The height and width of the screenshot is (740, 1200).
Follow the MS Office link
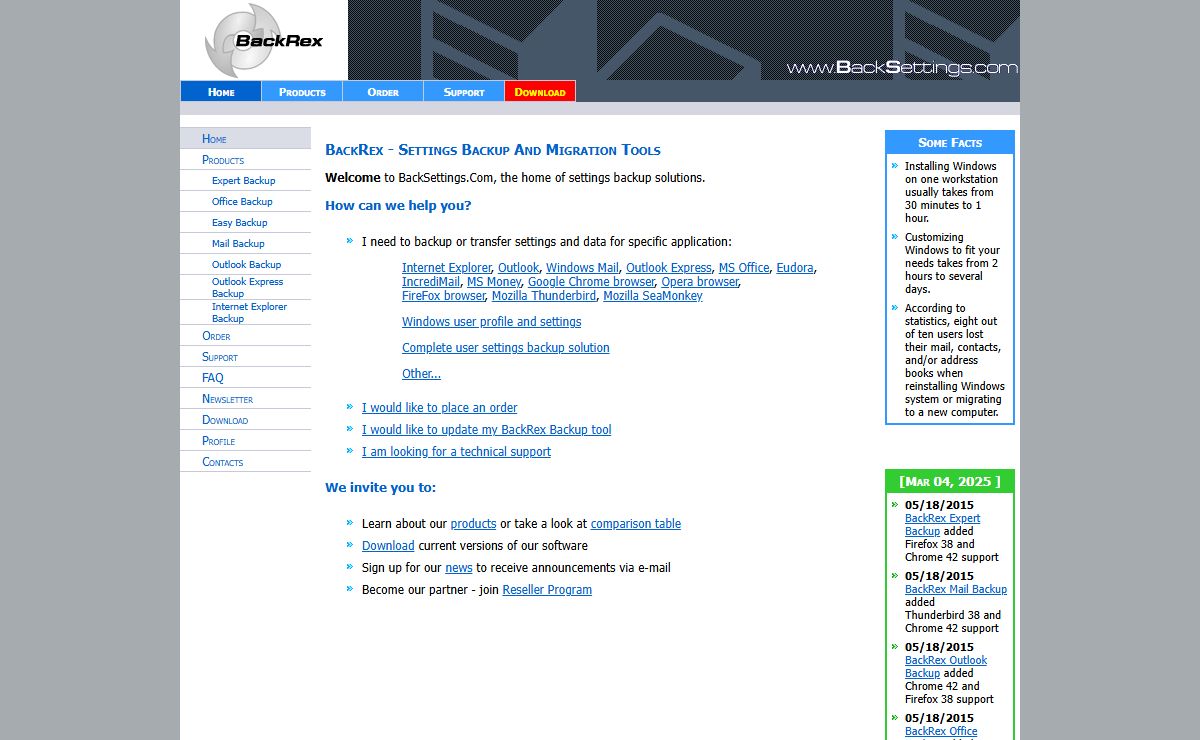tap(744, 267)
